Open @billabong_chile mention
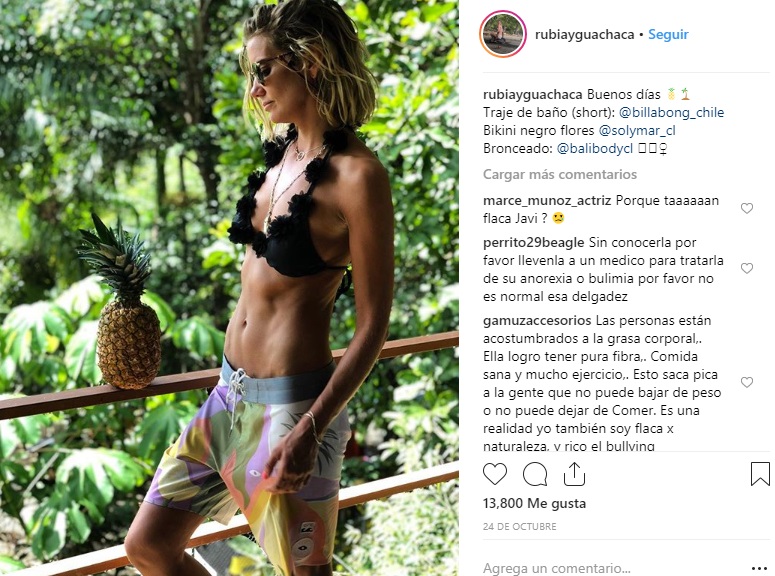 pyautogui.click(x=671, y=112)
